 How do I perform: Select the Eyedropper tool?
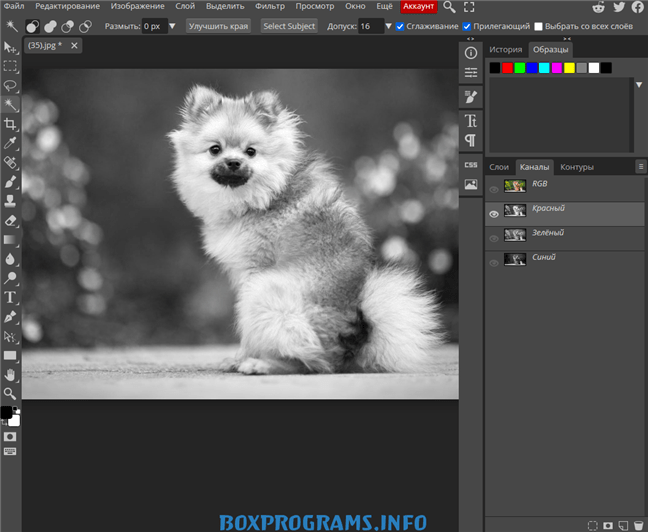click(10, 143)
